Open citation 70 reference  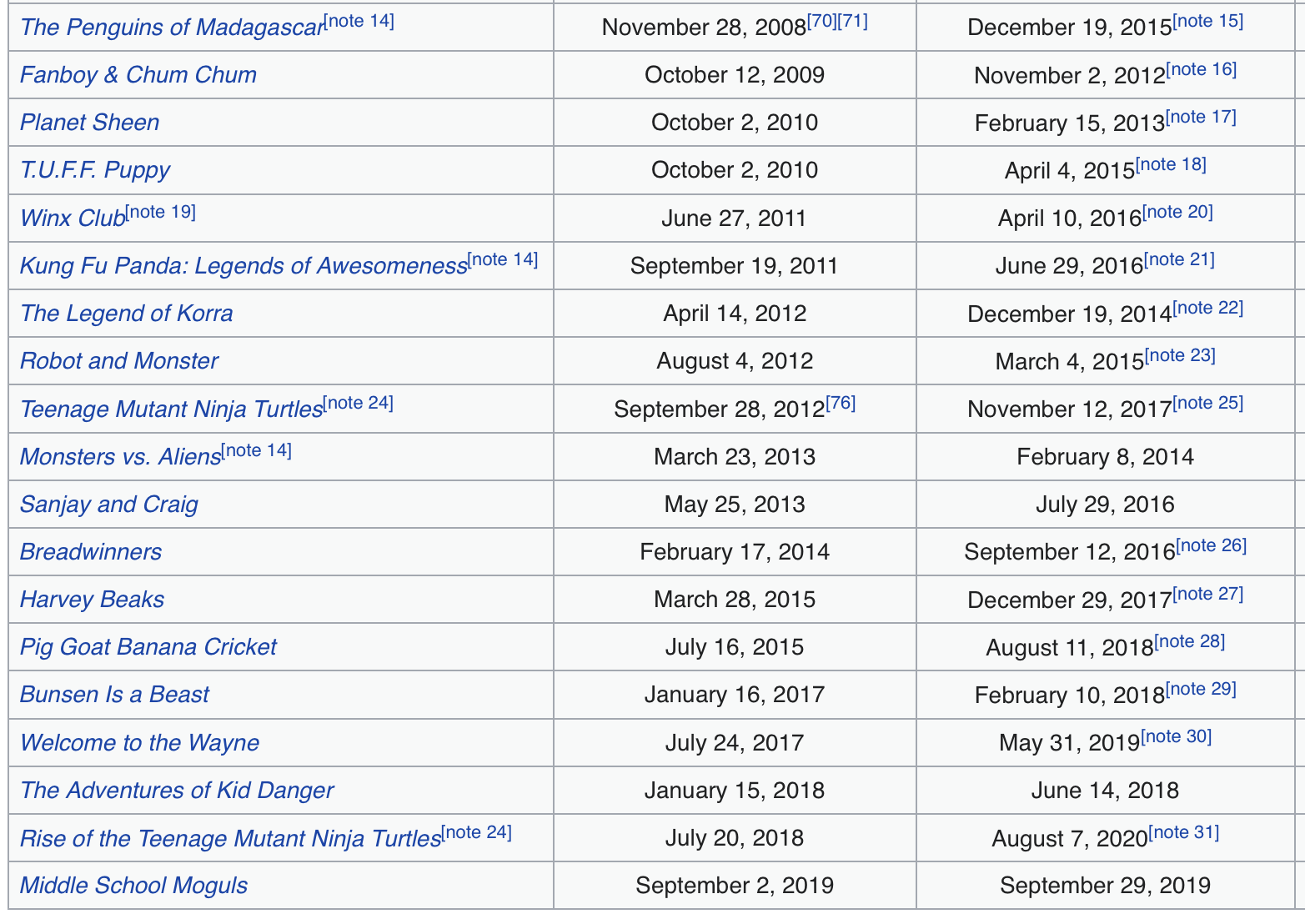pyautogui.click(x=822, y=21)
